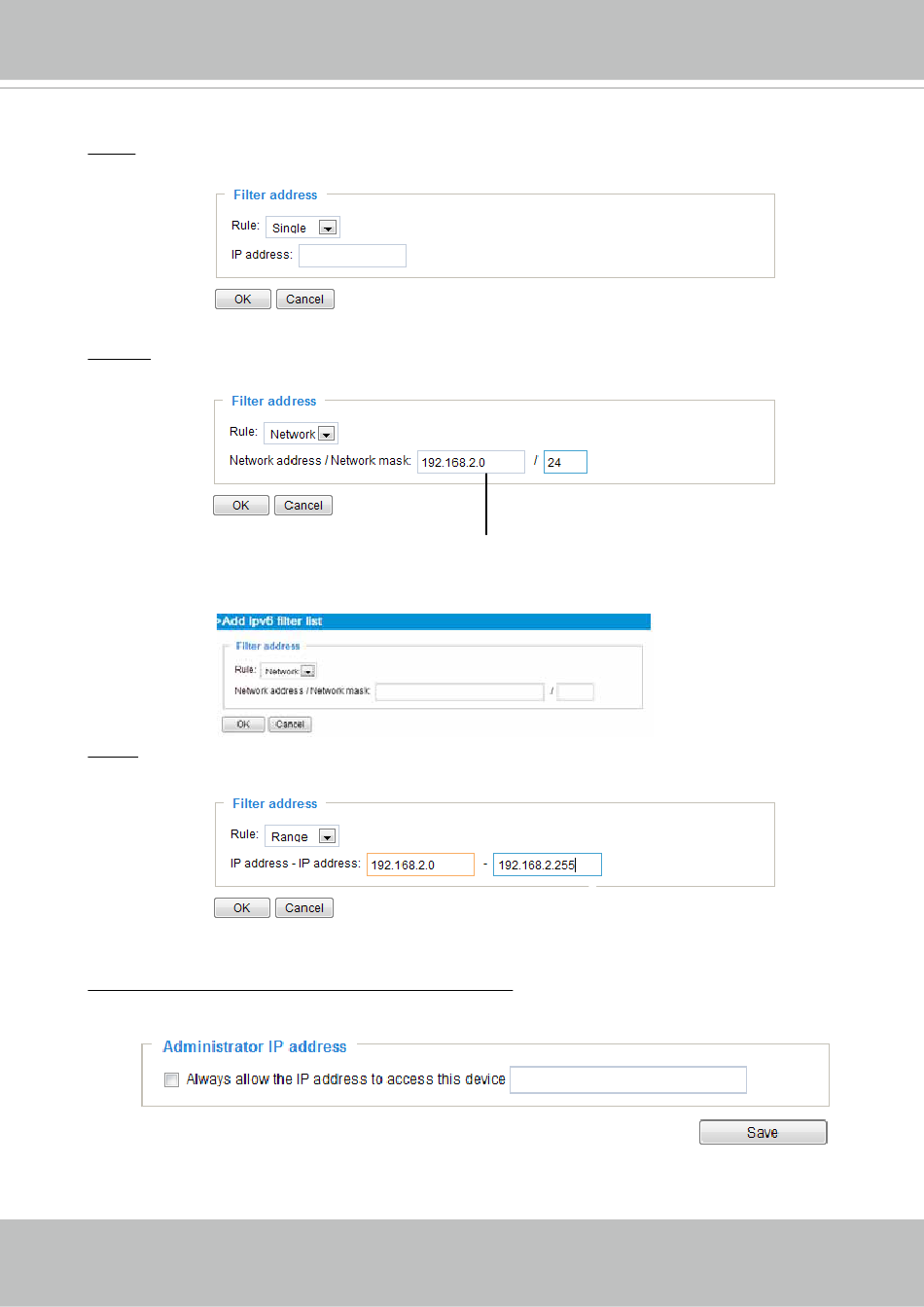Click OK in the Single rule filter dialog
The width and height of the screenshot is (924, 1307).
243,300
